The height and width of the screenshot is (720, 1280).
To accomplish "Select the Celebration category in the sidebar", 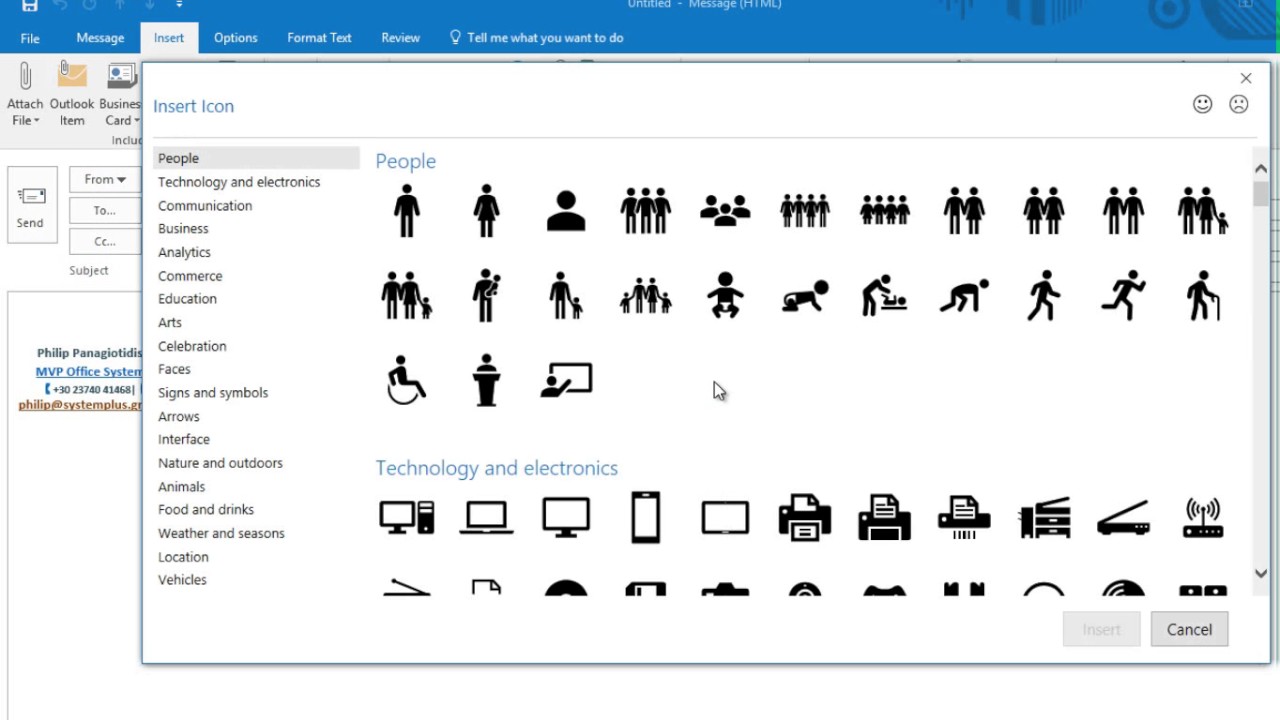I will coord(192,345).
